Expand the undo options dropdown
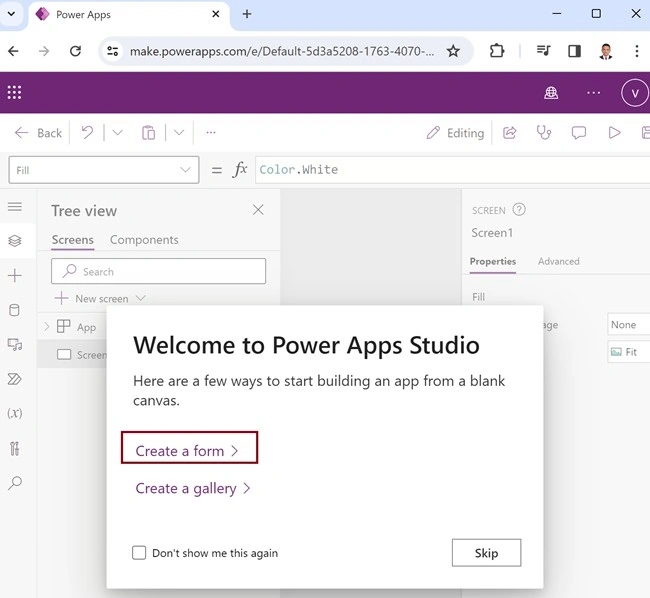Viewport: 650px width, 598px height. pos(118,133)
